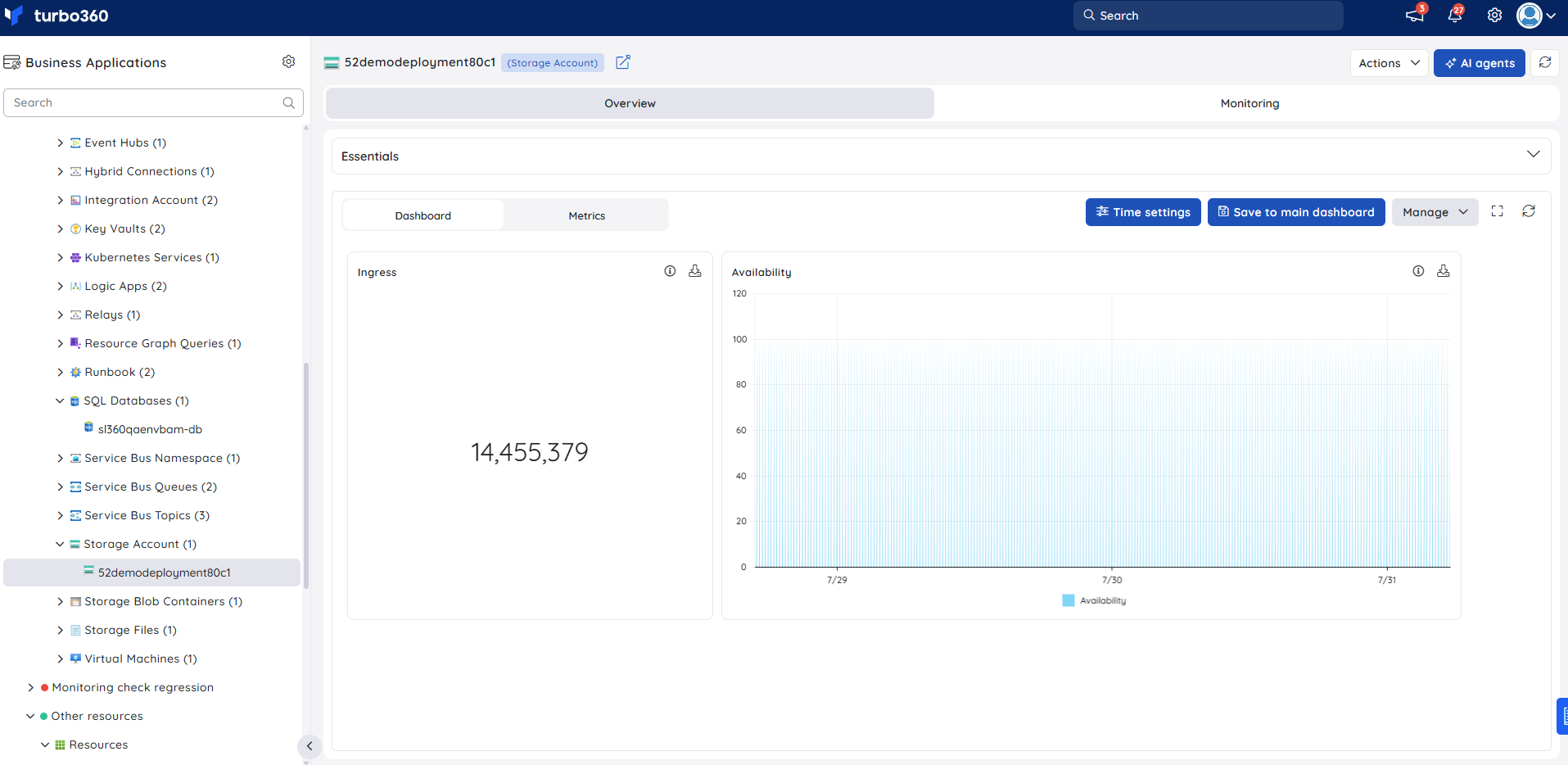Image resolution: width=1568 pixels, height=765 pixels.
Task: Expand Relays (1) node
Action: (x=60, y=315)
